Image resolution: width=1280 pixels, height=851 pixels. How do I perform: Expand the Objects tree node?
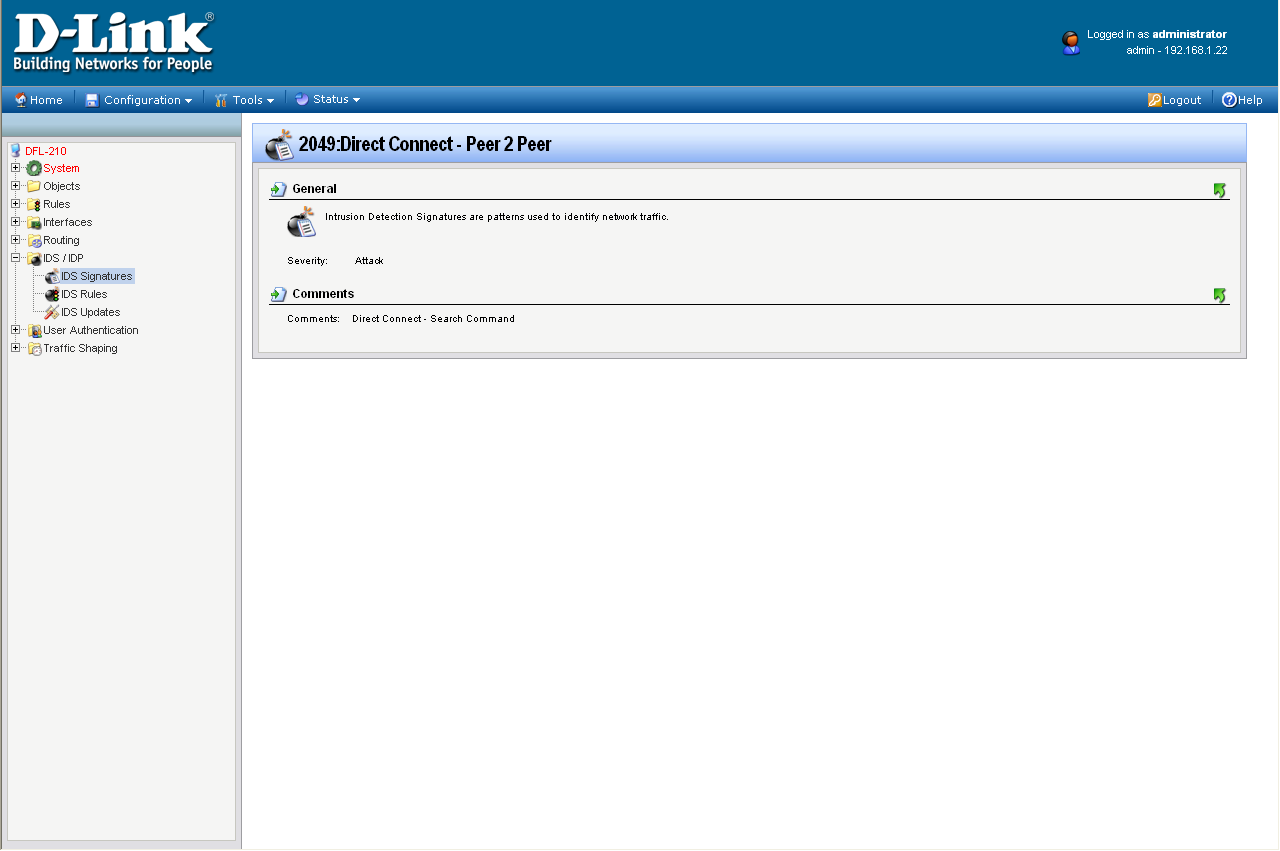tap(16, 186)
